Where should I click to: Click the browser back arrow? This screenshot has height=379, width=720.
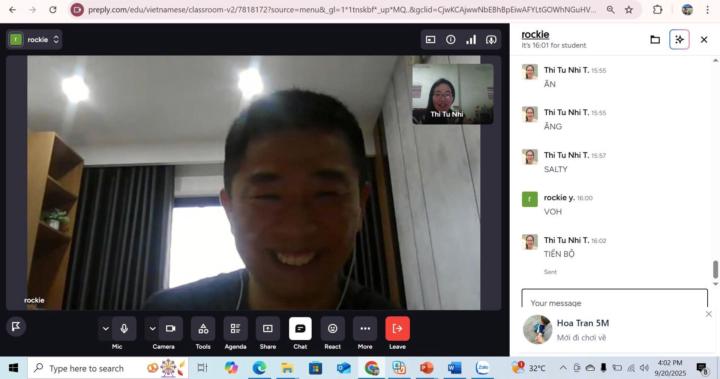point(12,9)
